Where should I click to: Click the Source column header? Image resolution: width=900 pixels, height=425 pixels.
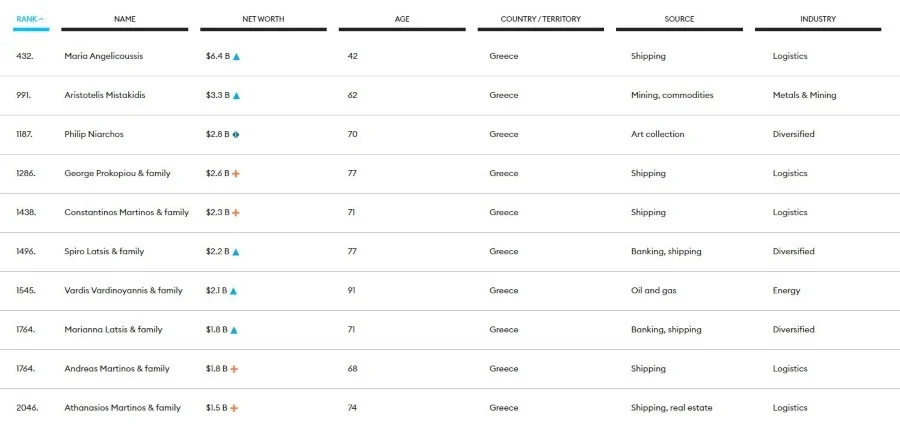coord(679,19)
